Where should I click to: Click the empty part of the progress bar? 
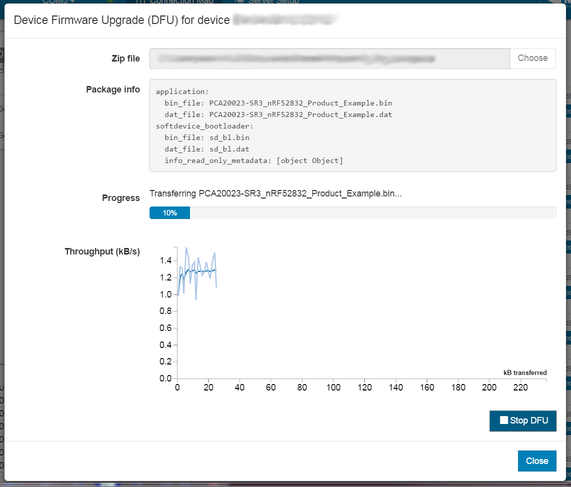373,213
